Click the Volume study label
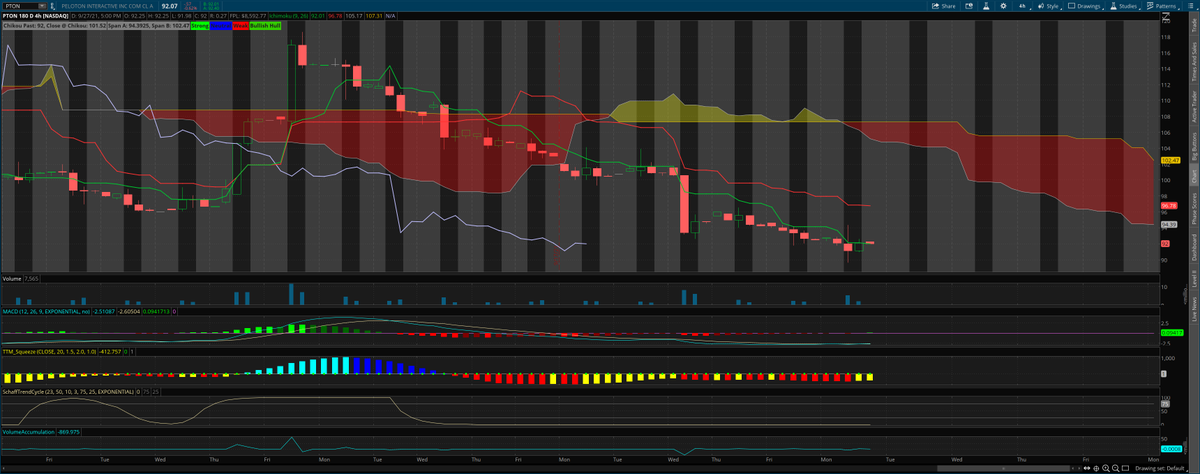The image size is (1200, 474). (x=11, y=277)
